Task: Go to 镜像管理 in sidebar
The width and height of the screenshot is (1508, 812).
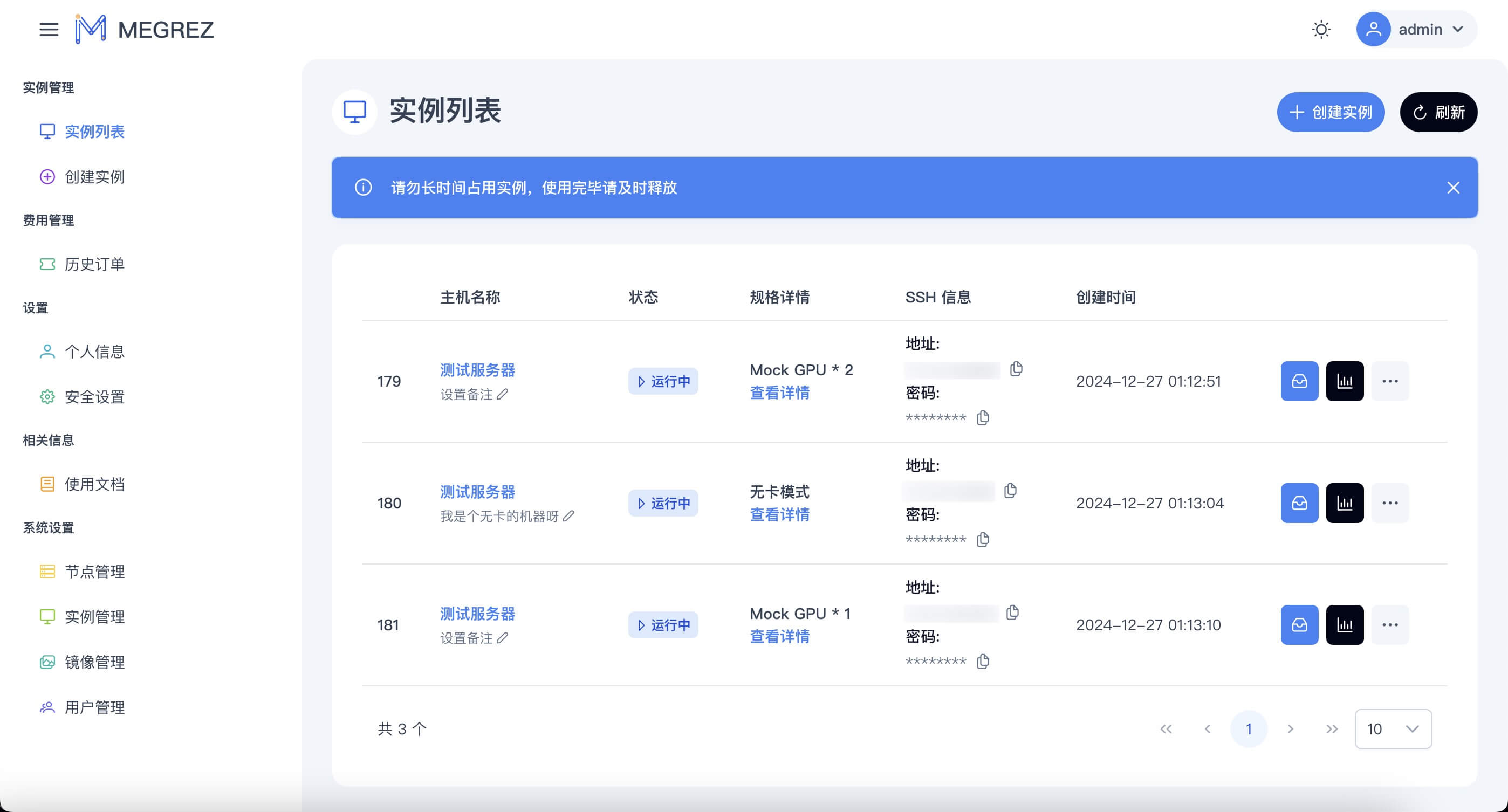Action: pyautogui.click(x=94, y=662)
